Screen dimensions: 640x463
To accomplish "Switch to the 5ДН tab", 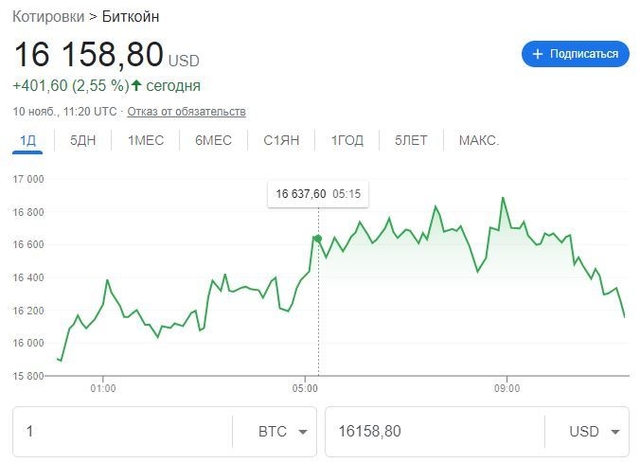I will click(x=83, y=140).
